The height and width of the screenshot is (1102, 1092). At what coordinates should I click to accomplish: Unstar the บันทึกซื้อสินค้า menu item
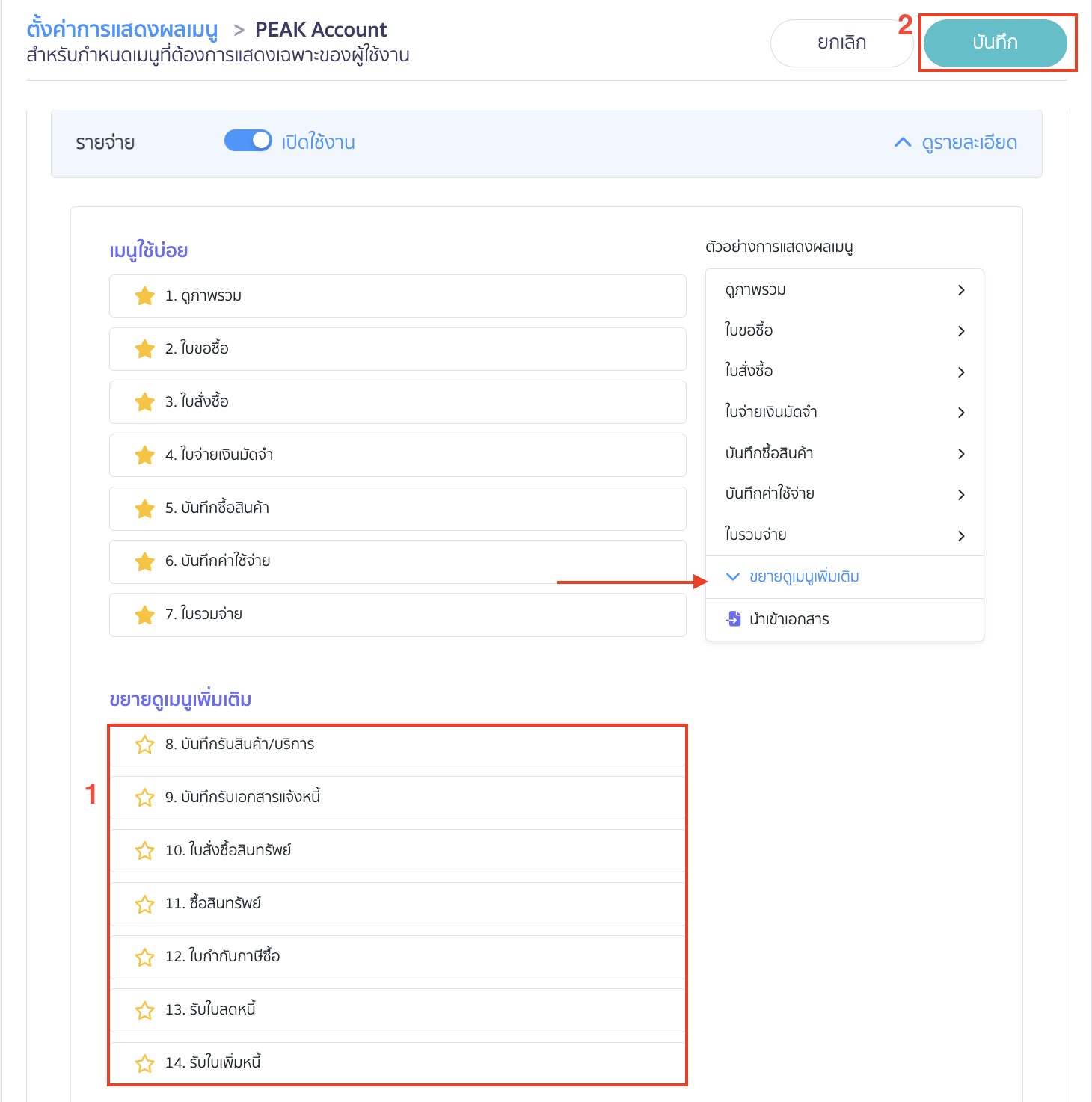pyautogui.click(x=145, y=508)
